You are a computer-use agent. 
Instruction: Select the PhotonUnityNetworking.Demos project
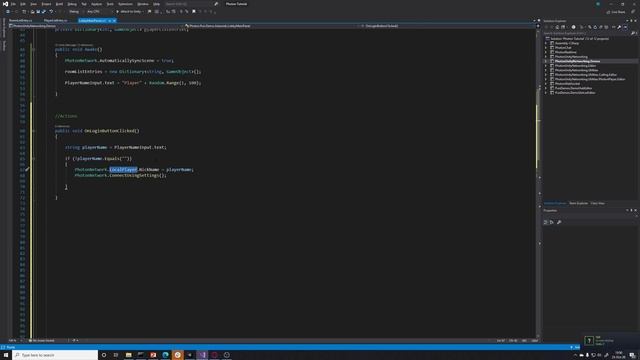pyautogui.click(x=577, y=61)
